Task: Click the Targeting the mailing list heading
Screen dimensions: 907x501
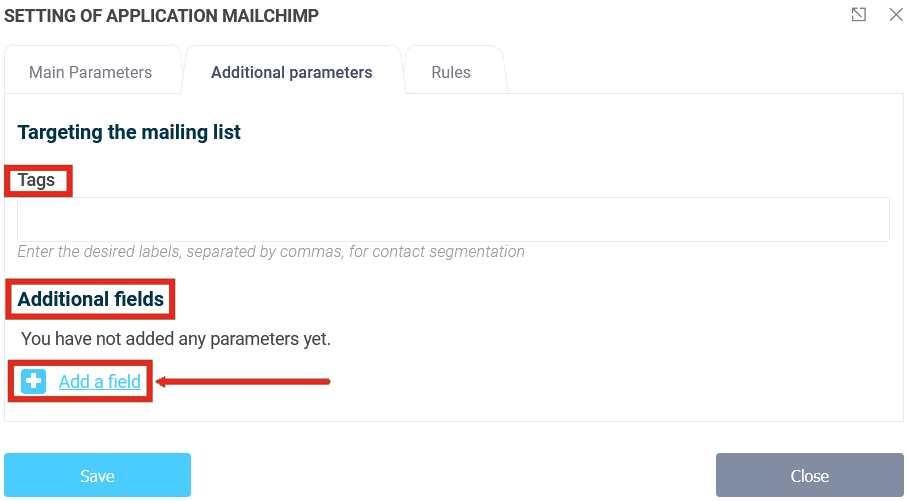Action: 129,132
